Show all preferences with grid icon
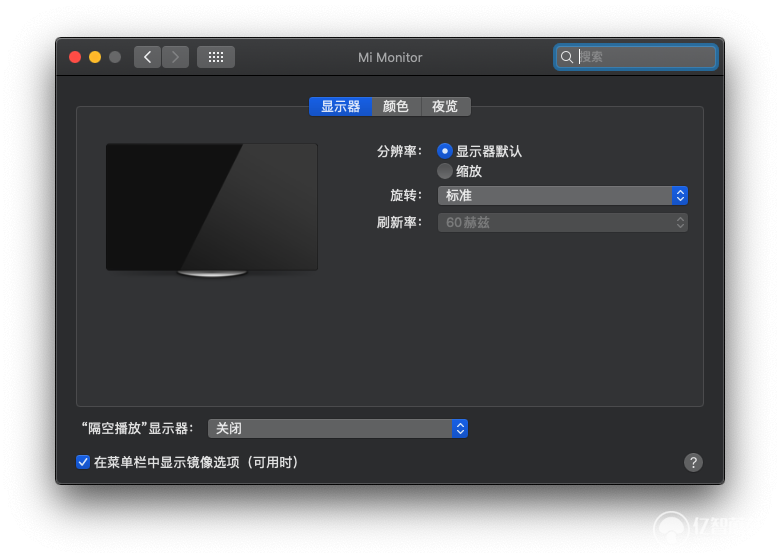Screen dimensions: 780x558 (x=216, y=57)
